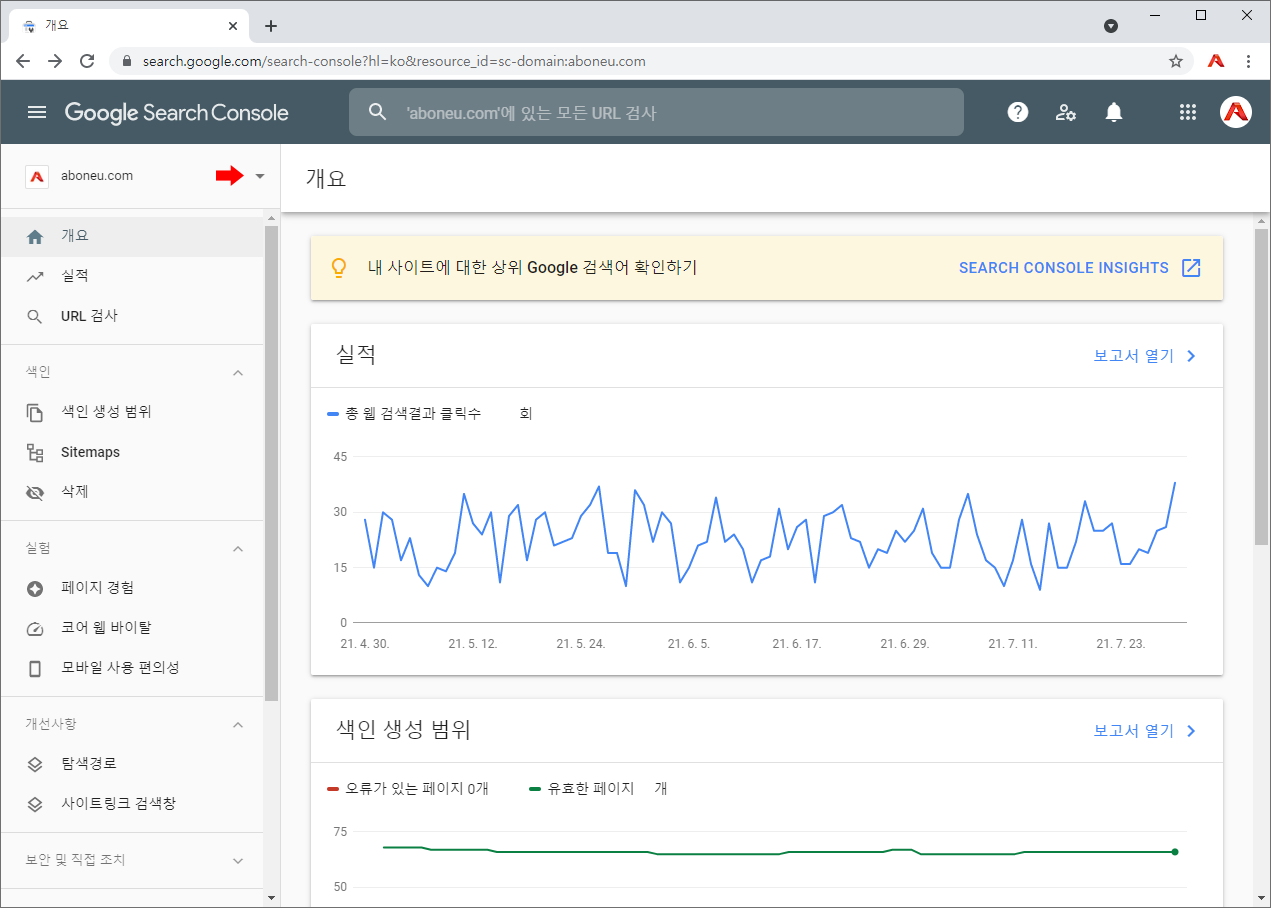Click the crossed-eye icon beside 삭제
This screenshot has width=1271, height=908.
point(35,492)
